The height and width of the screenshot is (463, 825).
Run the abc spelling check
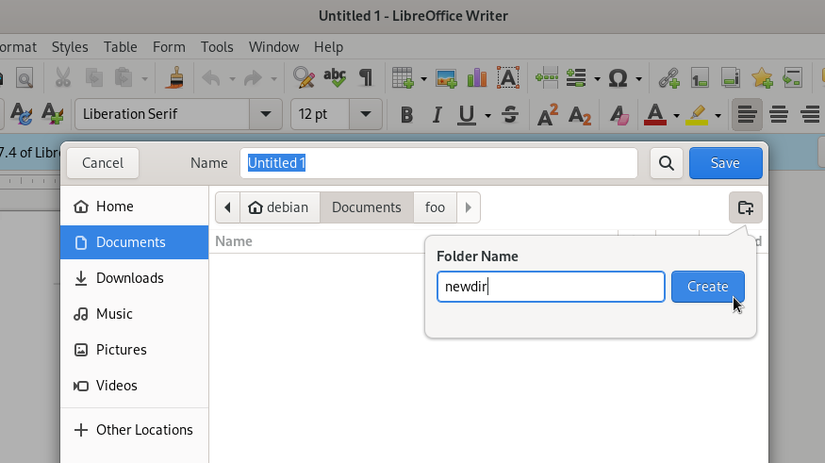coord(335,78)
